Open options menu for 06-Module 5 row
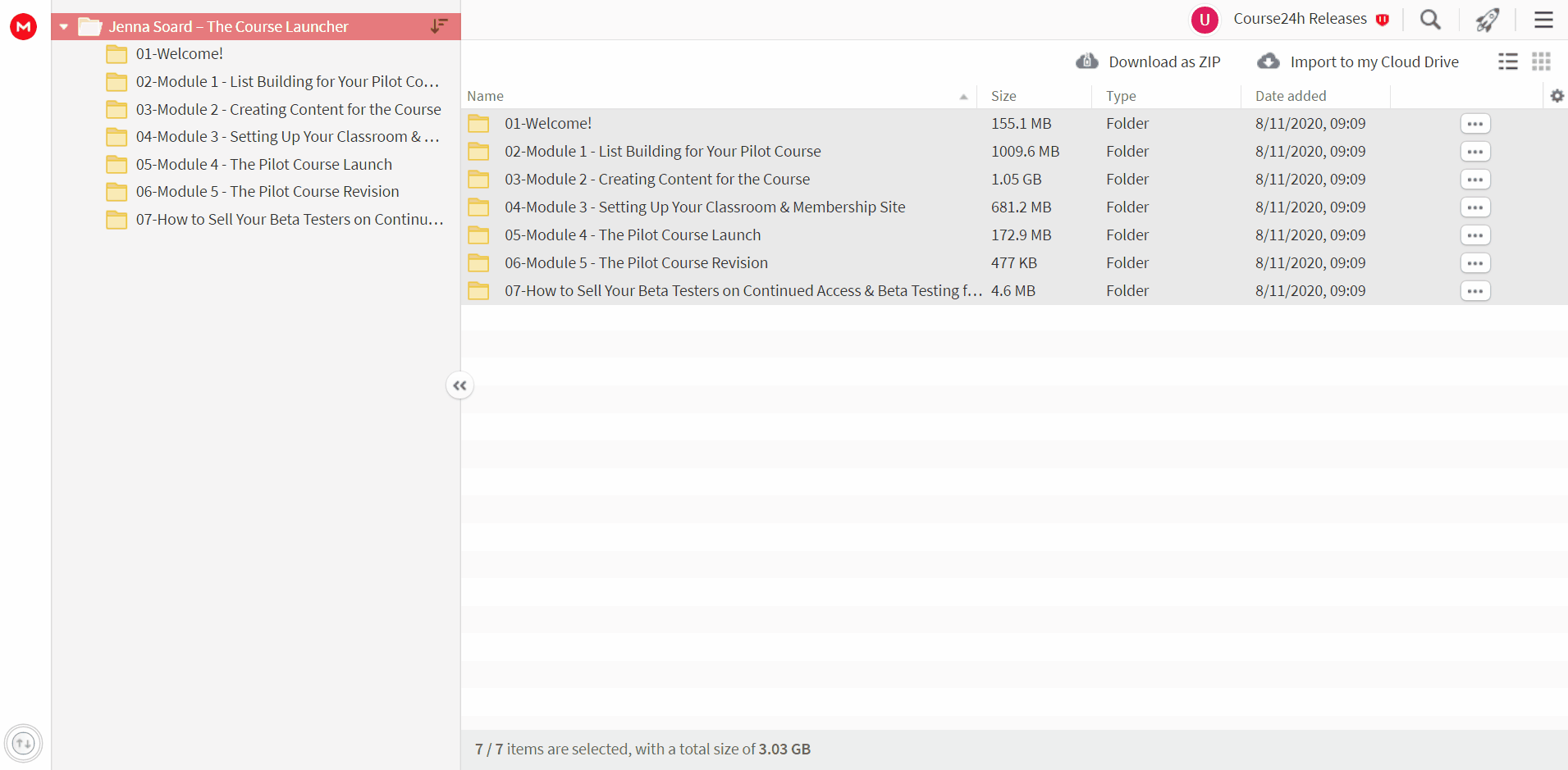Viewport: 1568px width, 770px height. pos(1475,263)
